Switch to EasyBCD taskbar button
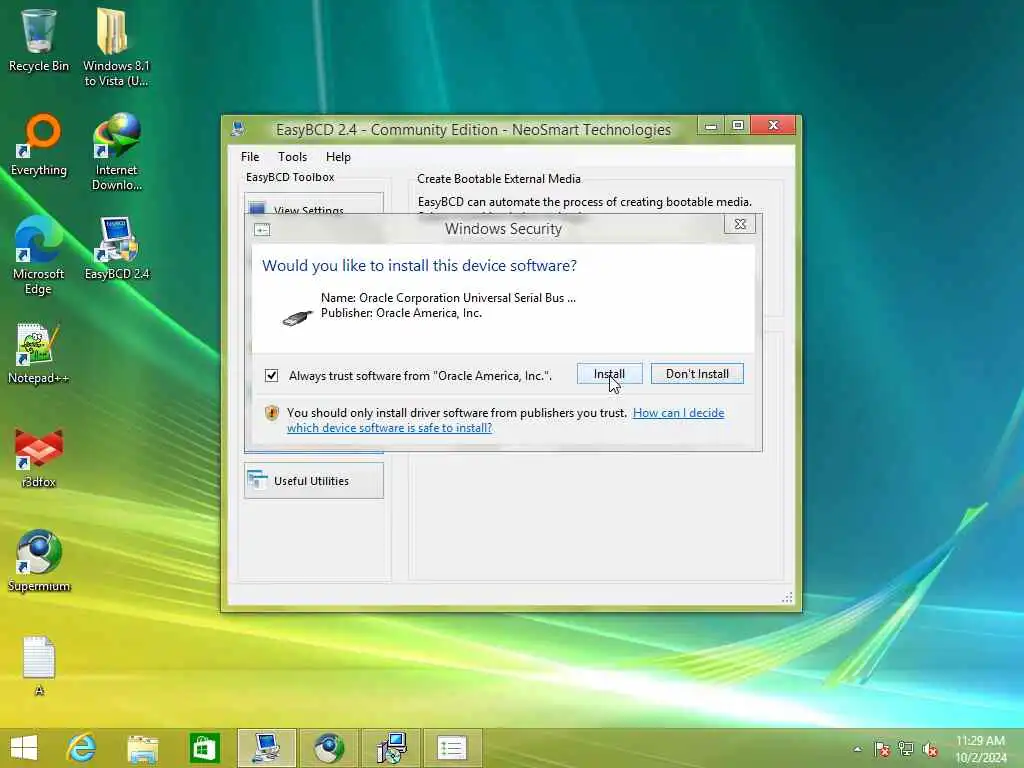The height and width of the screenshot is (768, 1024). coord(266,748)
